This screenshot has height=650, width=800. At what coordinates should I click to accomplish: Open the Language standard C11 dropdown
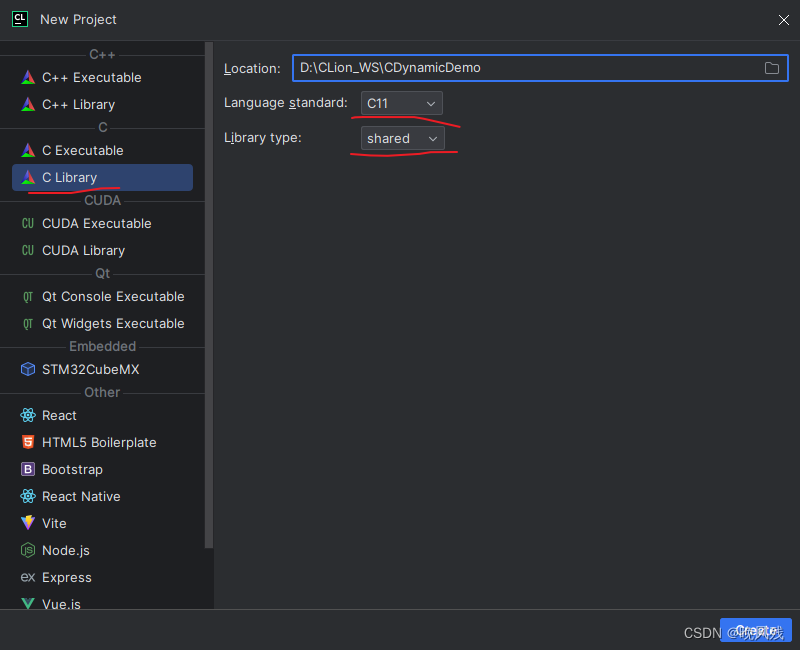(402, 103)
